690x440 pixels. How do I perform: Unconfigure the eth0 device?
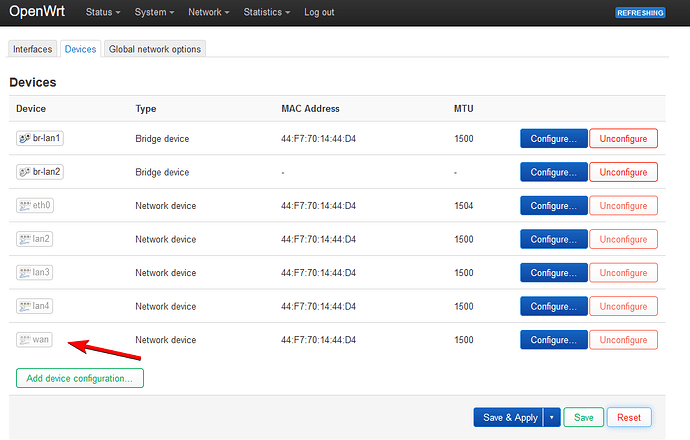(x=624, y=205)
